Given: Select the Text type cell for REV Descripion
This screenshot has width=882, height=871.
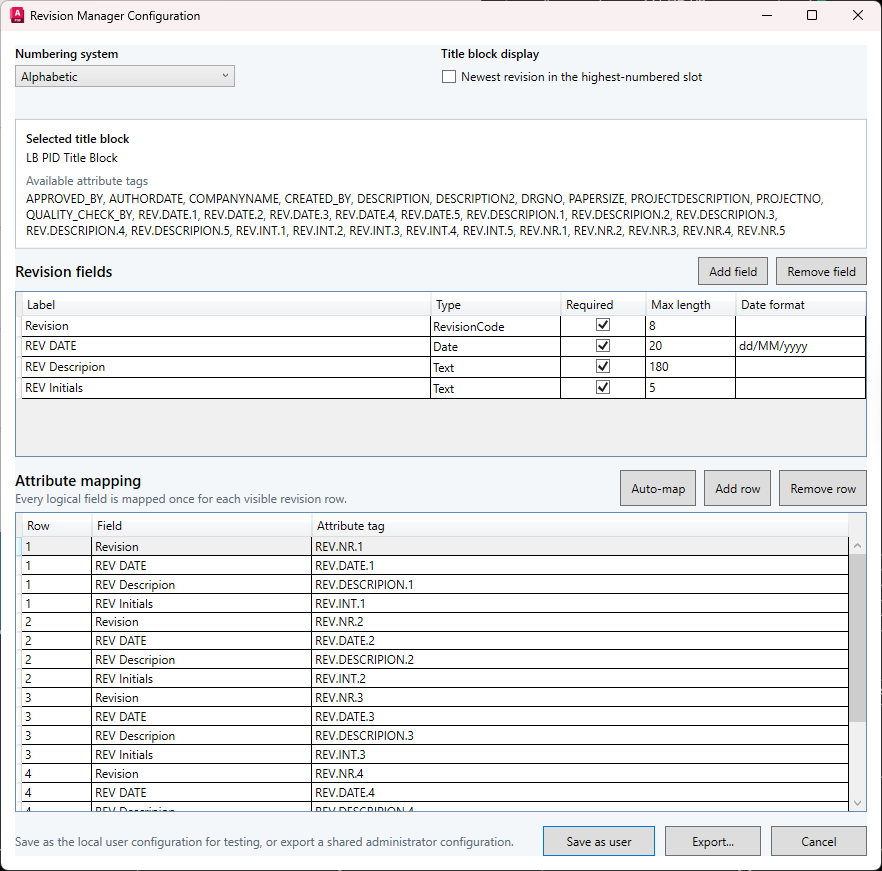Looking at the screenshot, I should (495, 367).
